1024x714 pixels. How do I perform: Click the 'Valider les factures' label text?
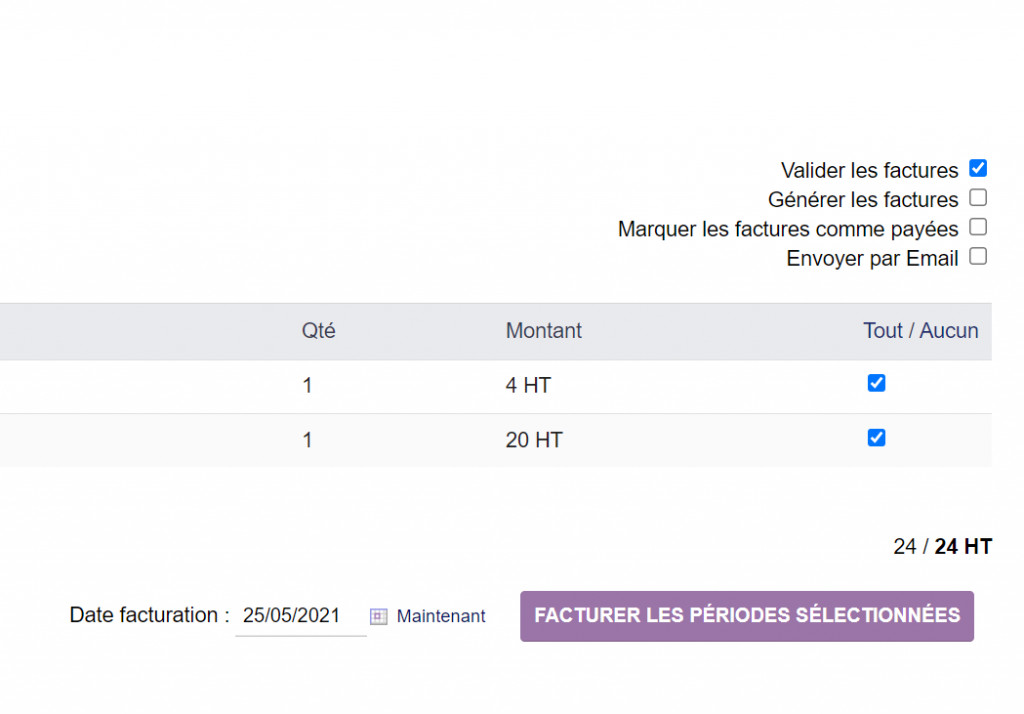click(x=869, y=171)
